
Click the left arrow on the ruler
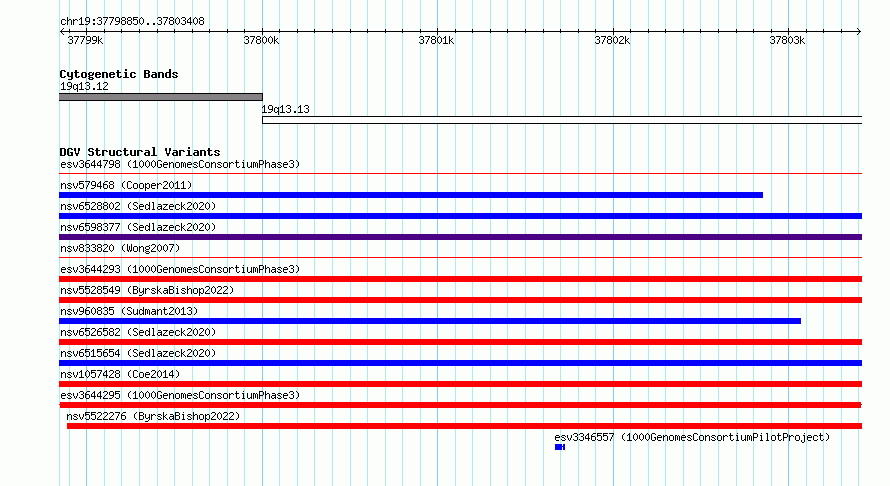(x=62, y=31)
